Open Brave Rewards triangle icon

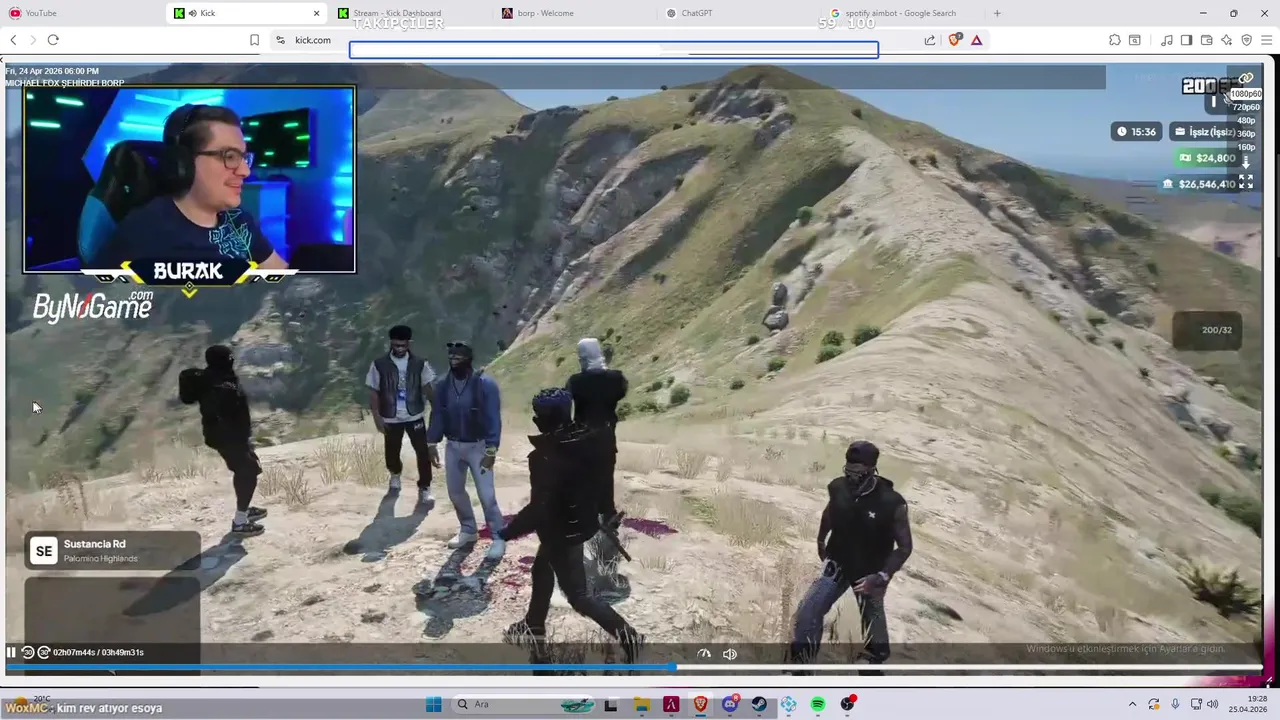coord(976,40)
